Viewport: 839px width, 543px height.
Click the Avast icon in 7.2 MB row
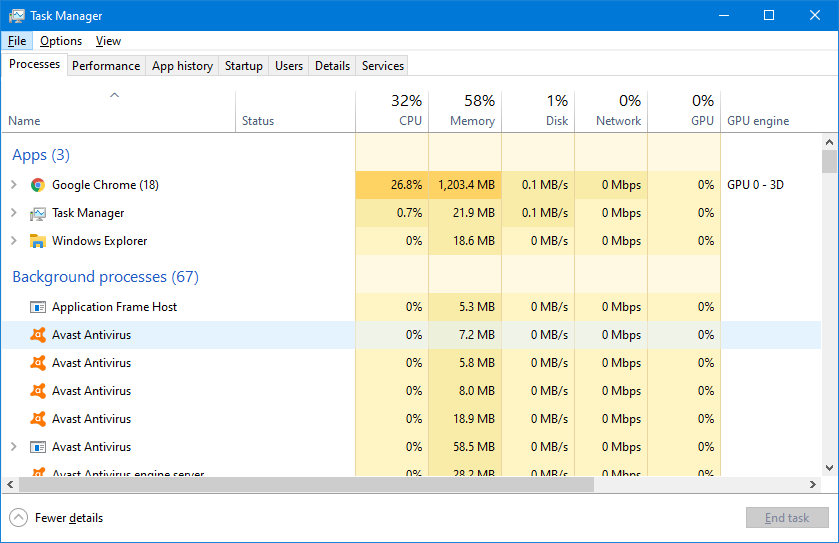pyautogui.click(x=37, y=335)
